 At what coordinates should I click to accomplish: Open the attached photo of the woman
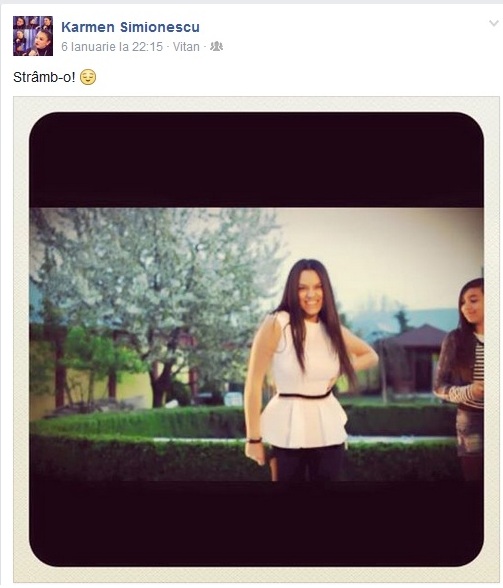[x=256, y=339]
